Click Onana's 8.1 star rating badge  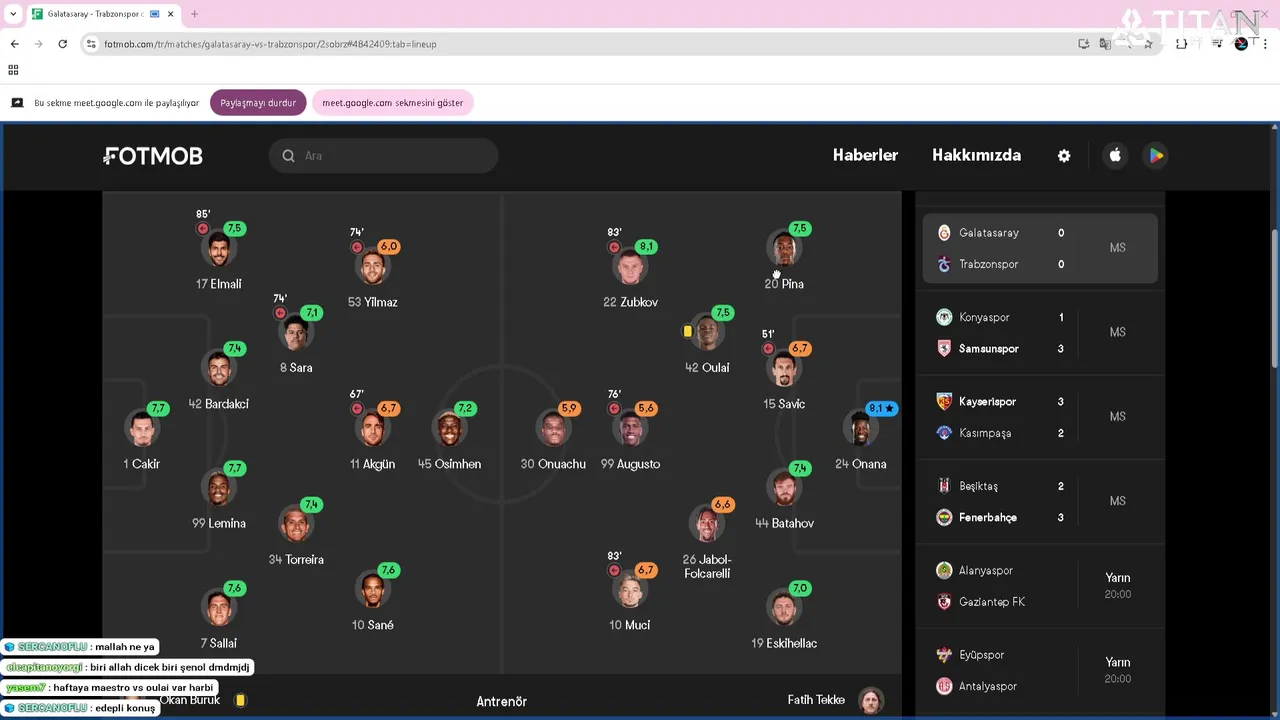pyautogui.click(x=881, y=409)
